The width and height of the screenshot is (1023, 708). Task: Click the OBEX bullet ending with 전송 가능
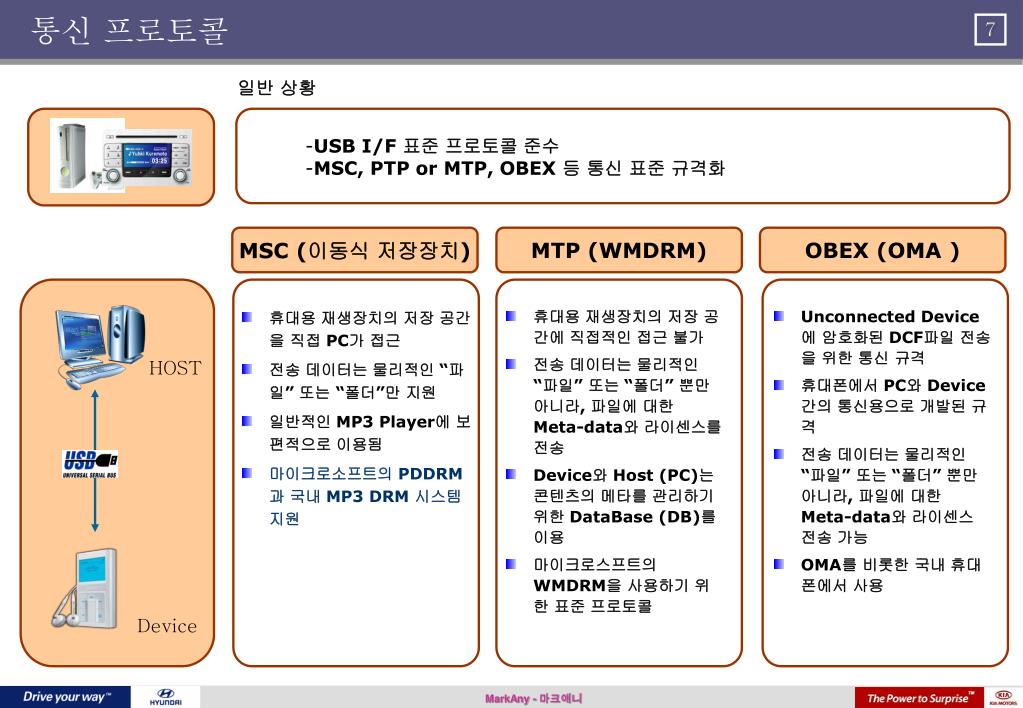point(889,495)
